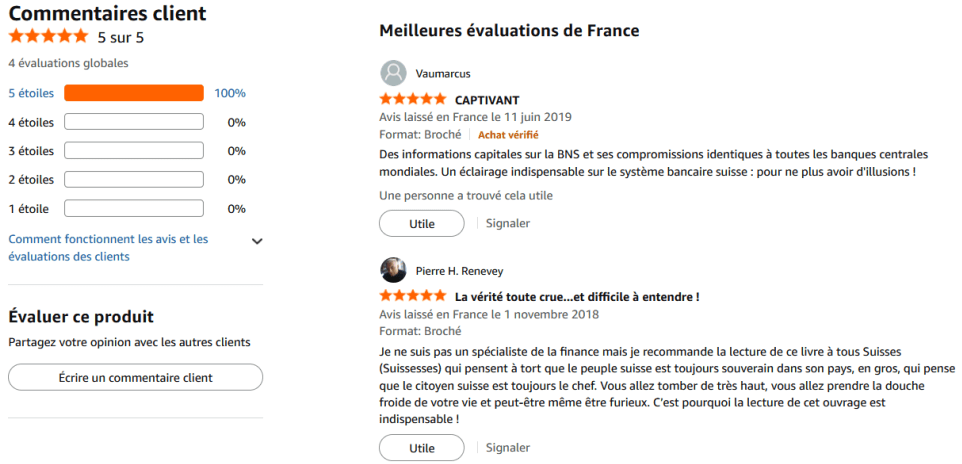Viewport: 962px width, 464px height.
Task: Mark Pierre H. Renevey review Utile
Action: coord(422,448)
